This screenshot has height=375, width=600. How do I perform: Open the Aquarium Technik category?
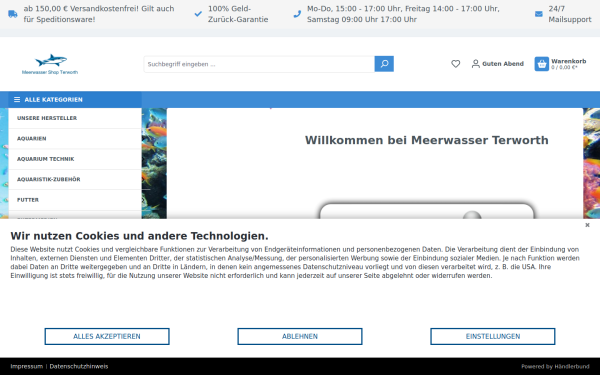pyautogui.click(x=75, y=159)
